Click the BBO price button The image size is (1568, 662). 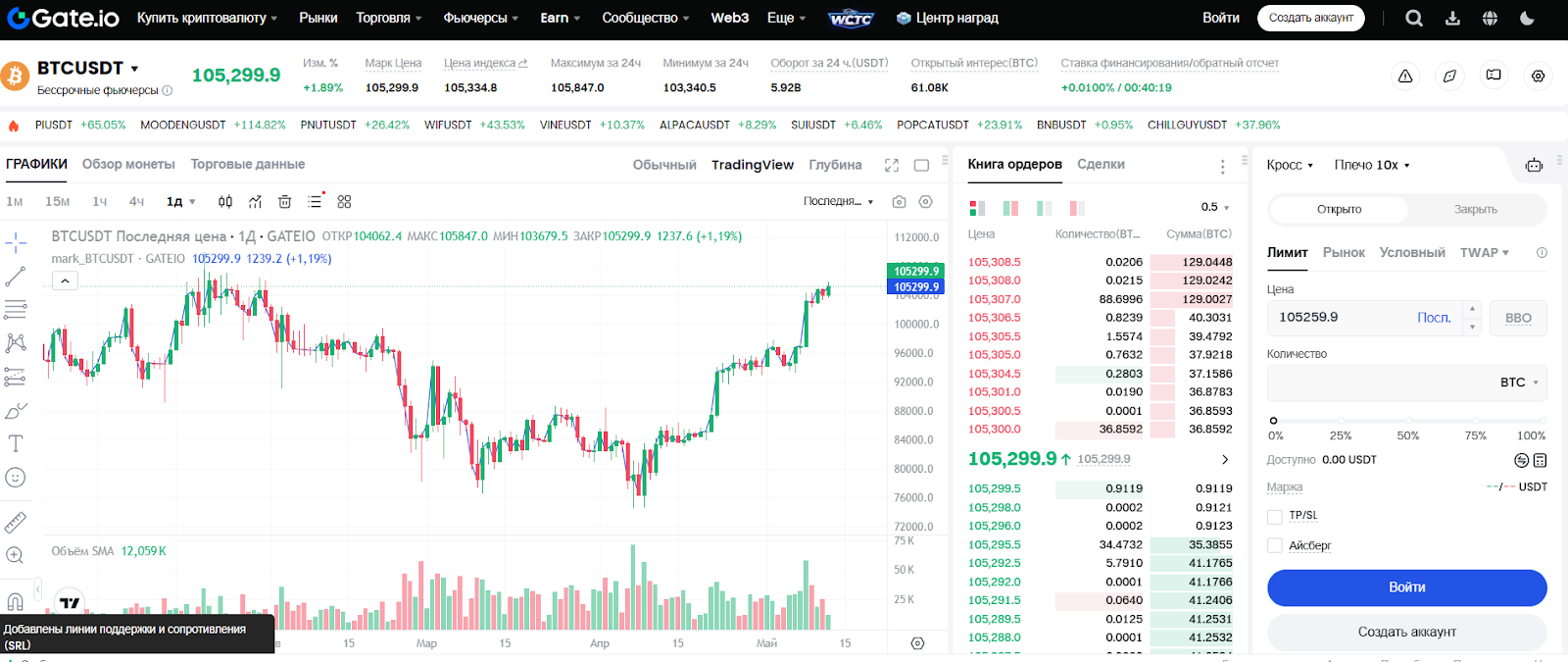point(1518,318)
